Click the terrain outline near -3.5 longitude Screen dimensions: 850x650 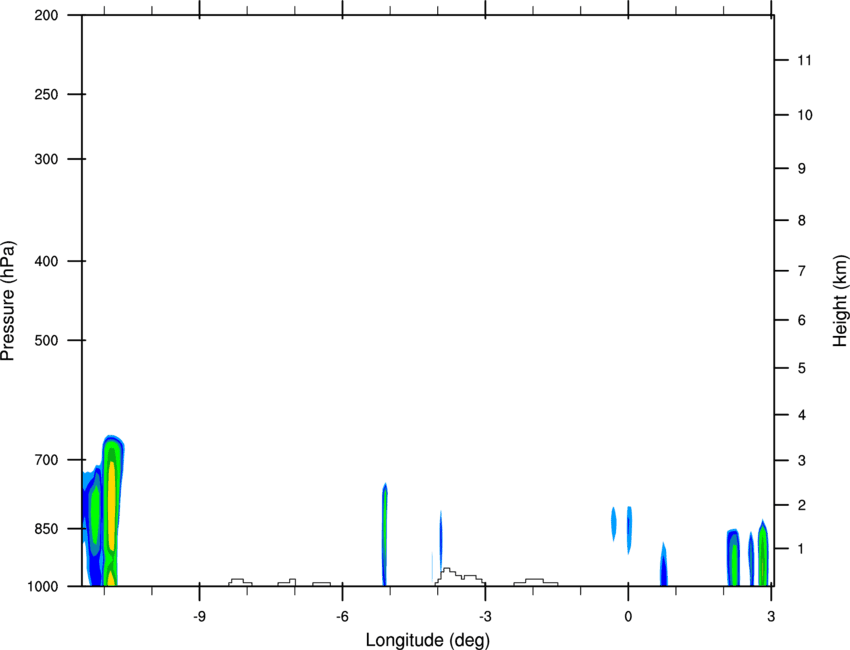tap(460, 576)
